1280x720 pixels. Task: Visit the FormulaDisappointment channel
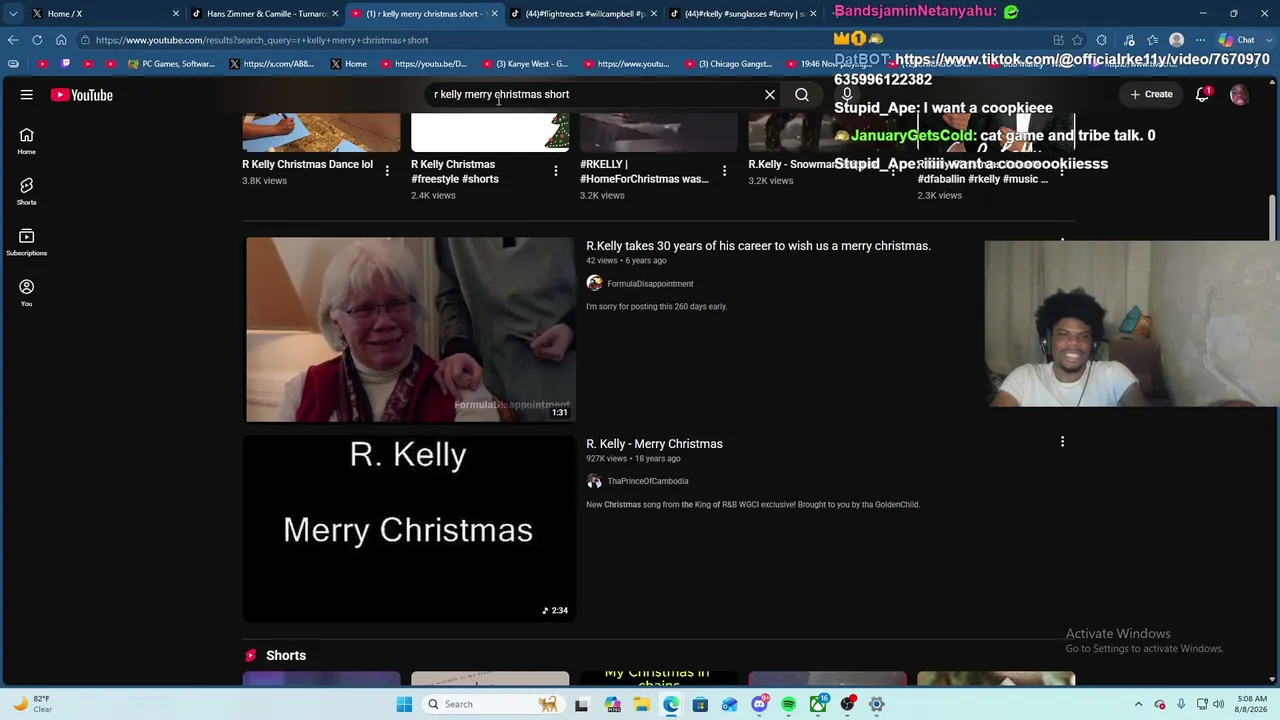(650, 284)
